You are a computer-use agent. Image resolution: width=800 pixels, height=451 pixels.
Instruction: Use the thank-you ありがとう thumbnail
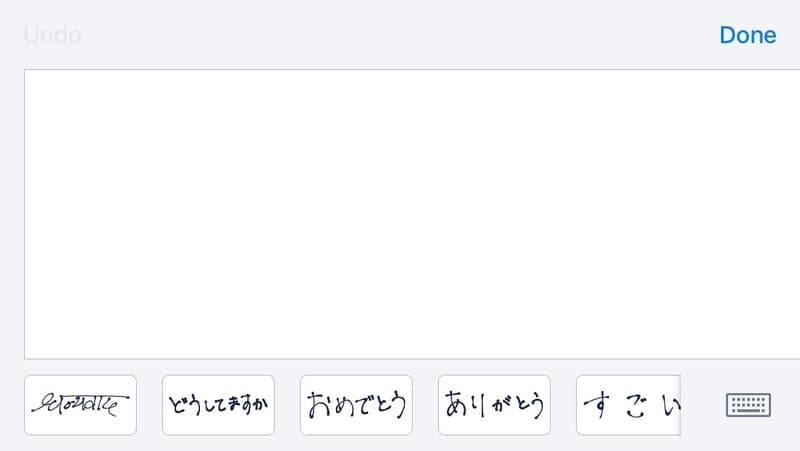(494, 405)
